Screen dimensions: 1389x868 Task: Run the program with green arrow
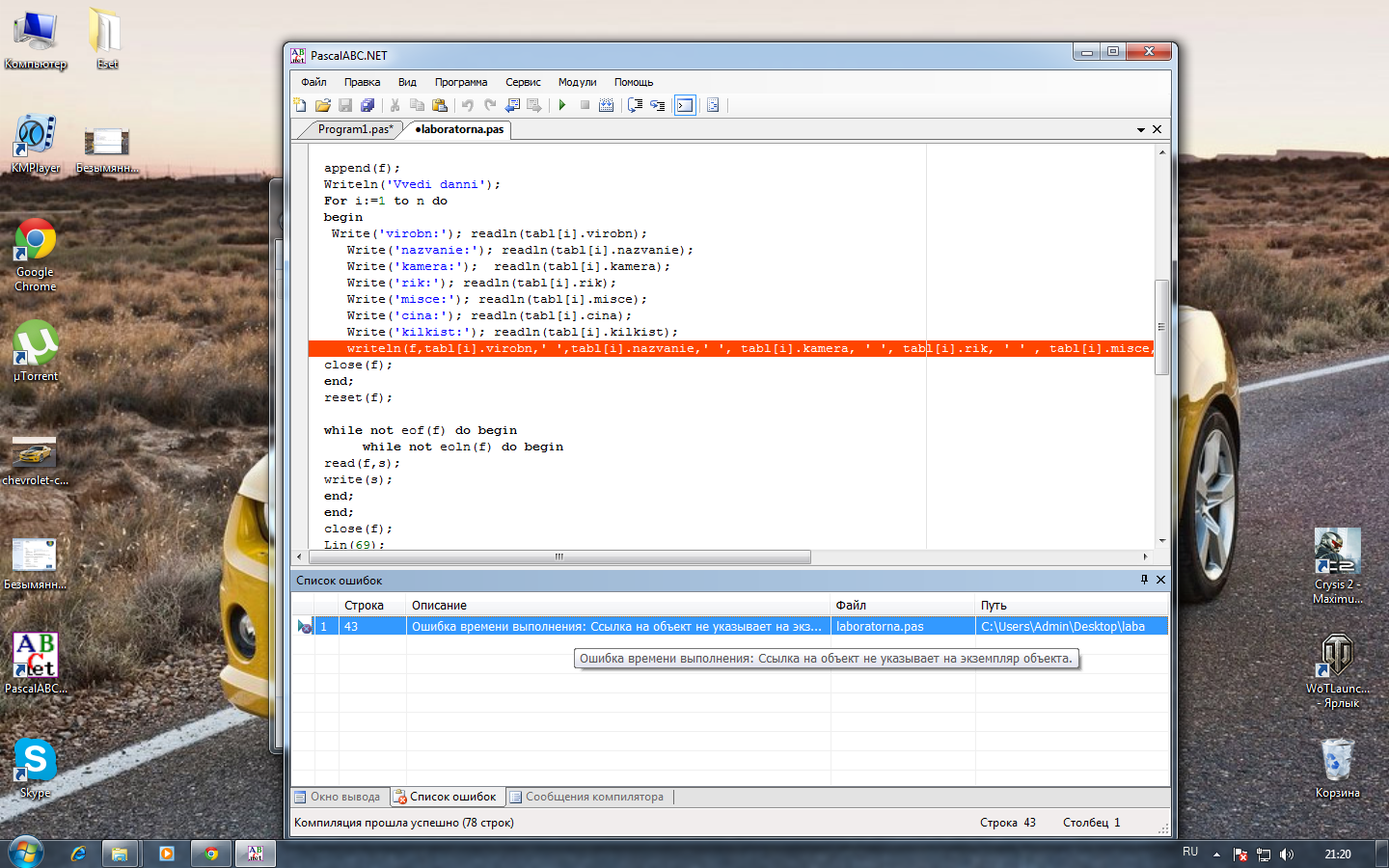coord(562,105)
